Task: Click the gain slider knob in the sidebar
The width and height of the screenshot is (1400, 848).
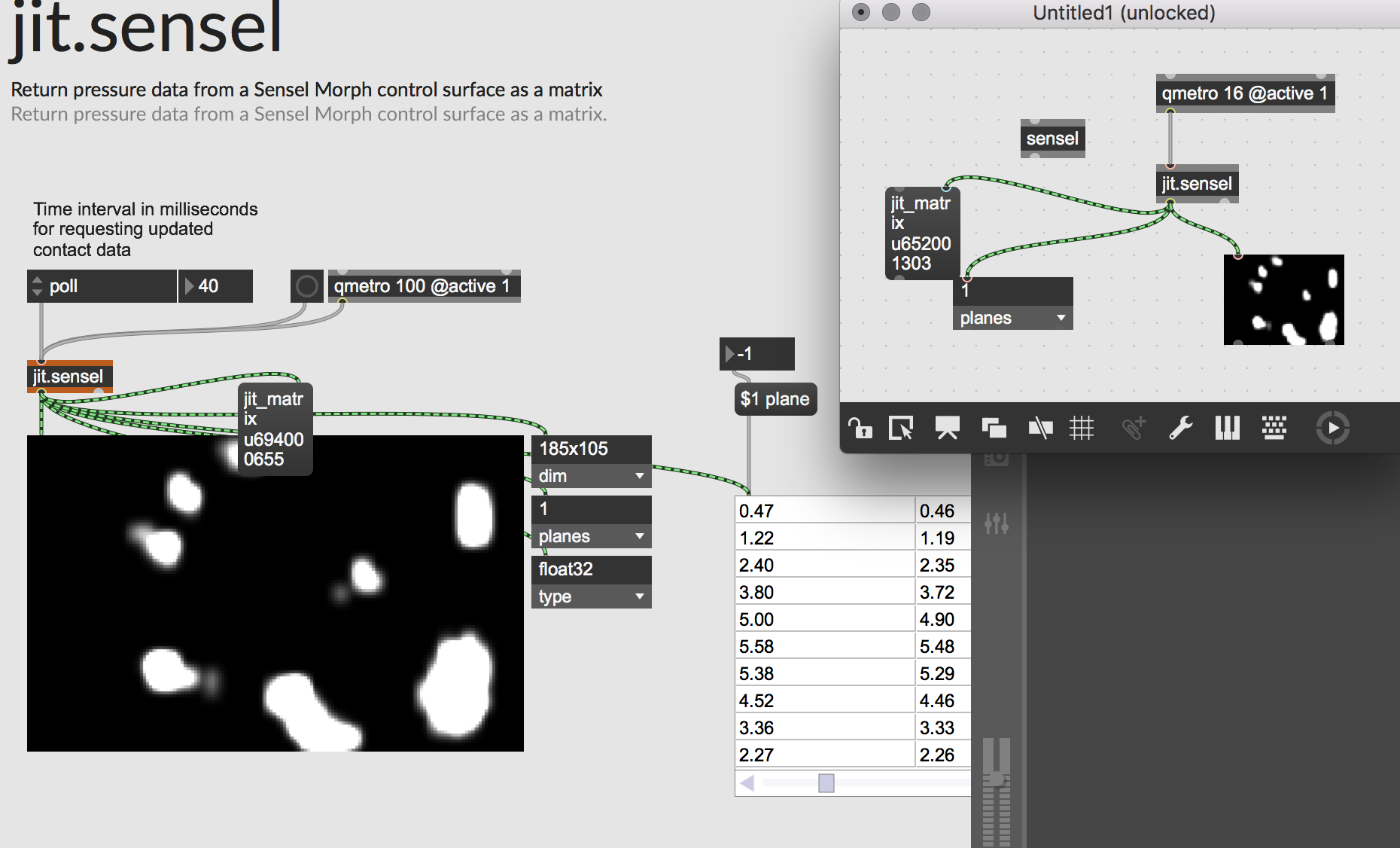Action: click(x=997, y=779)
